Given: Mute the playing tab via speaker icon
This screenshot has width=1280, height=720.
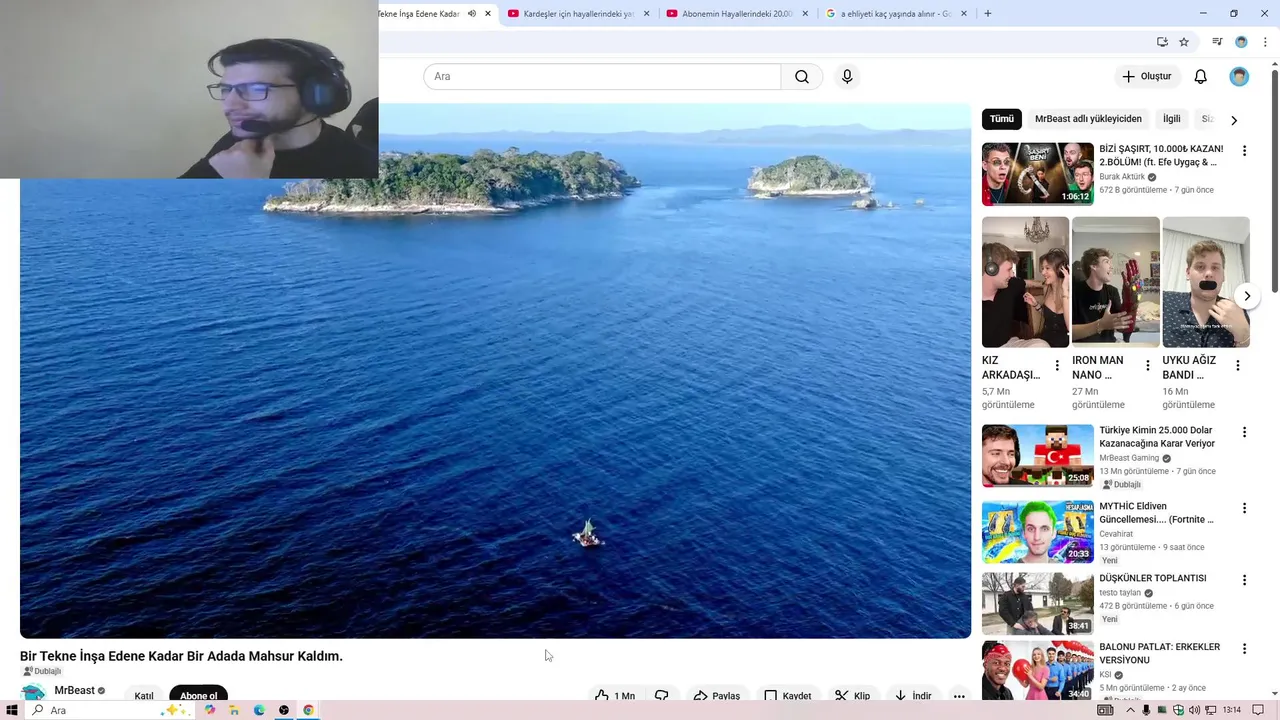Looking at the screenshot, I should point(471,14).
